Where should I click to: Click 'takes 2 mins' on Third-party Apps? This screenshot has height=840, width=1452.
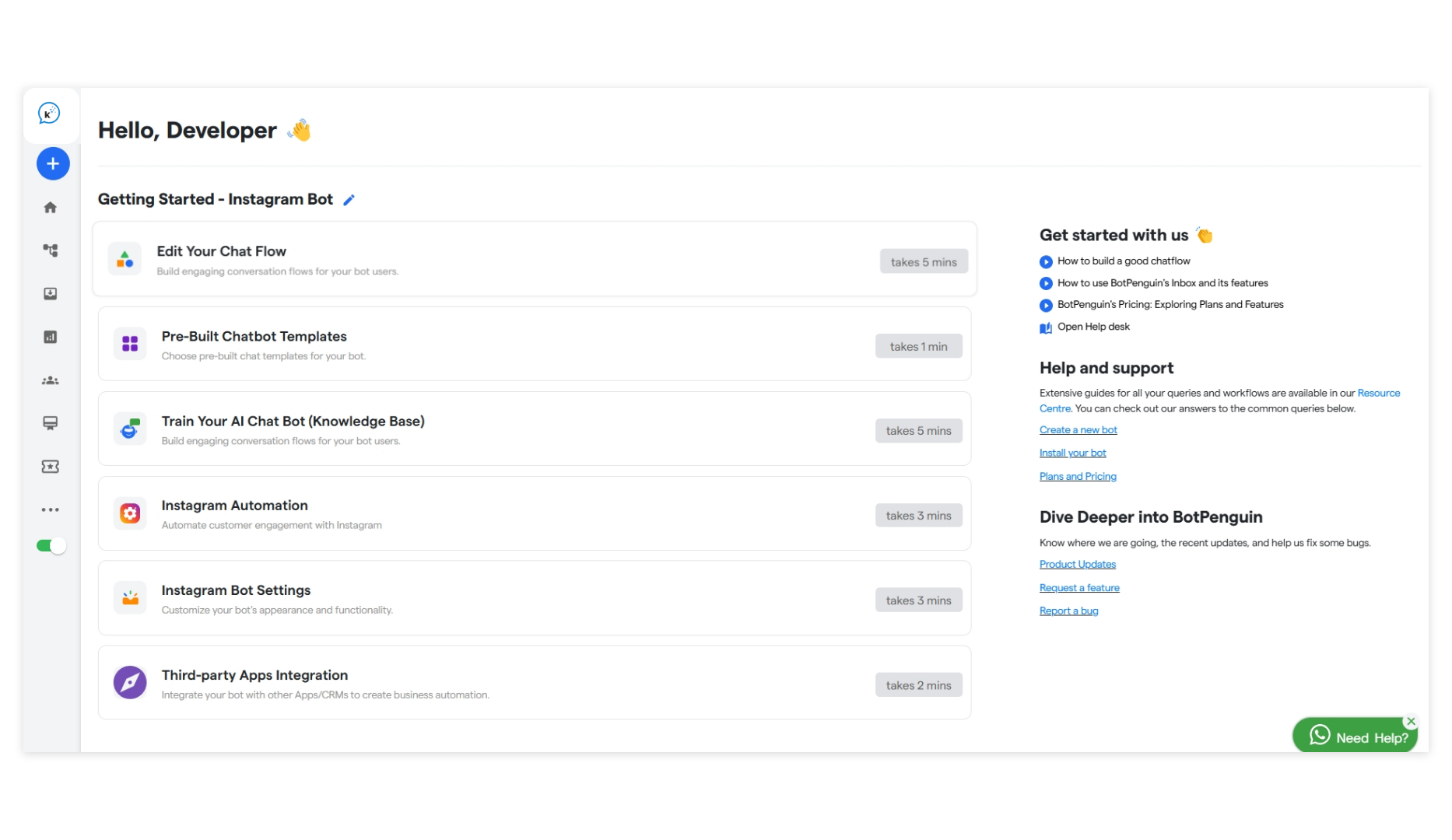tap(918, 685)
